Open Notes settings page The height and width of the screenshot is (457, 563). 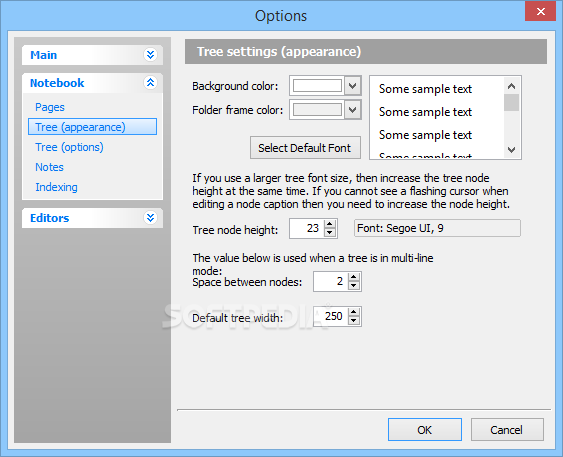(49, 167)
